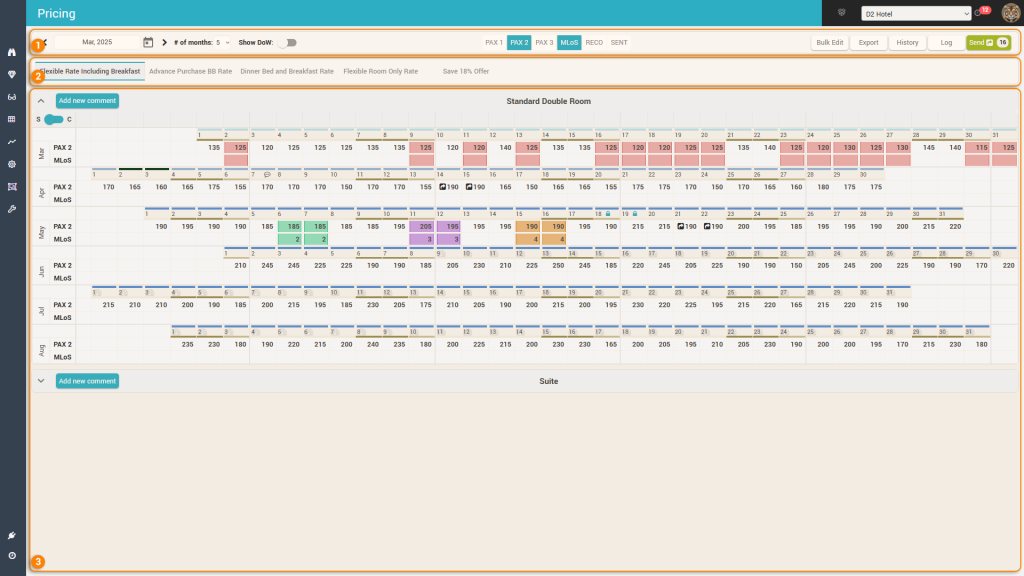Collapse the Standard Double Room section
The height and width of the screenshot is (576, 1024).
pyautogui.click(x=41, y=101)
